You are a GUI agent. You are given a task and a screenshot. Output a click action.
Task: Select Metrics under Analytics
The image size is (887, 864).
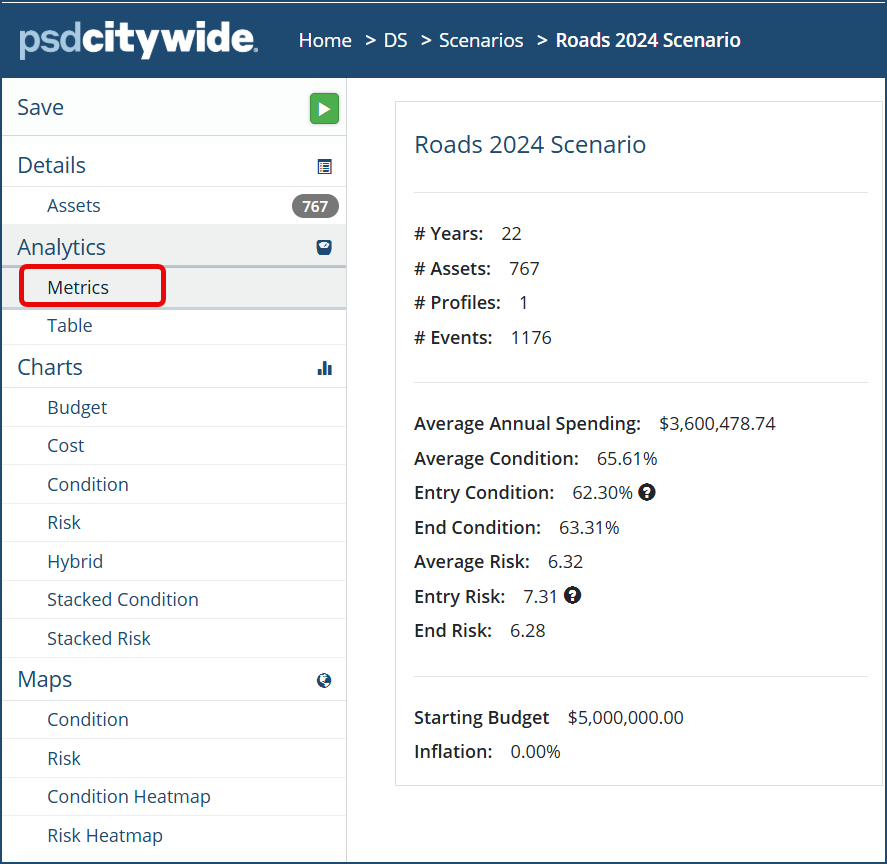tap(78, 287)
